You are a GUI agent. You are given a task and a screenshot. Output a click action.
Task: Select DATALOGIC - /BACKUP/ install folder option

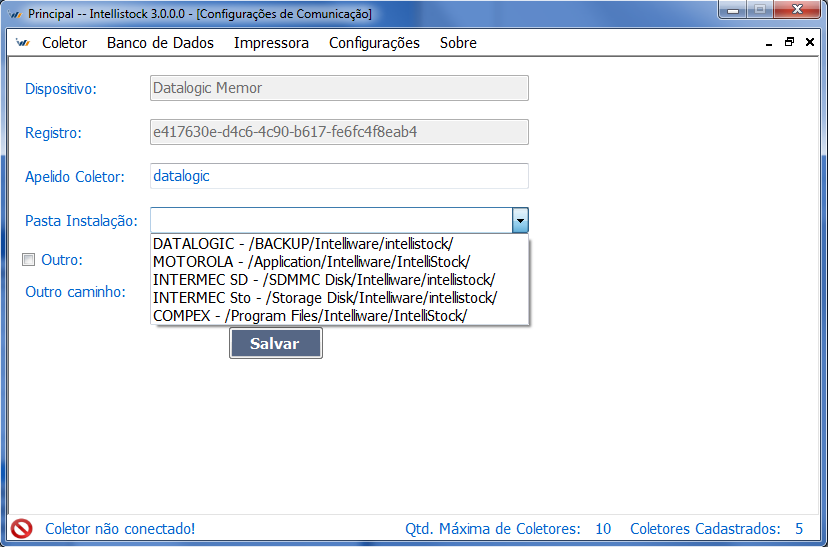[x=340, y=244]
